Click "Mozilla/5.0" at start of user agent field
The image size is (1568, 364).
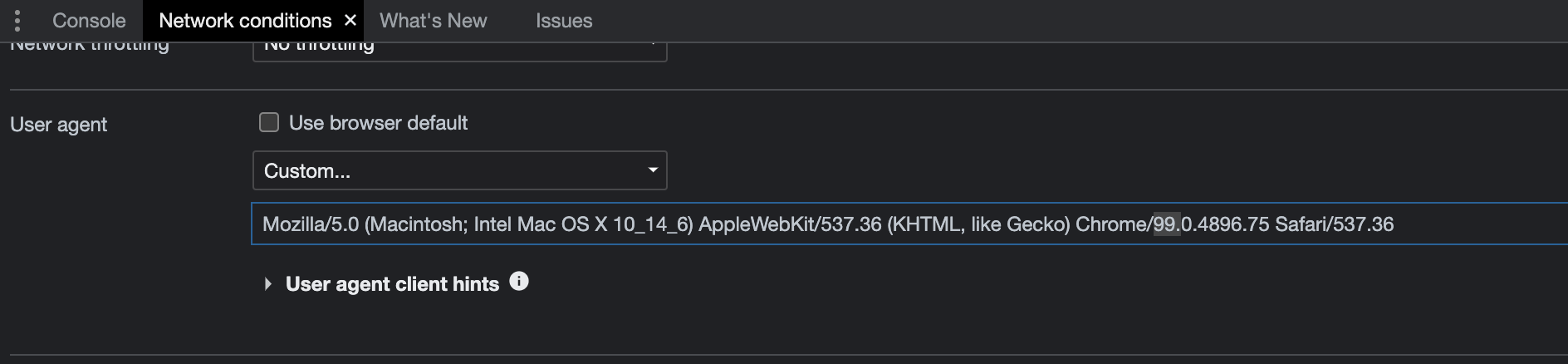(310, 224)
